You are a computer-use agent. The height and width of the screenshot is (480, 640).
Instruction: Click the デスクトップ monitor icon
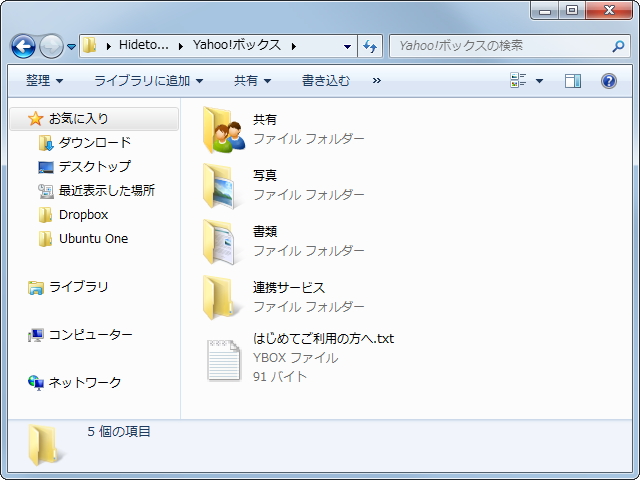coord(46,167)
